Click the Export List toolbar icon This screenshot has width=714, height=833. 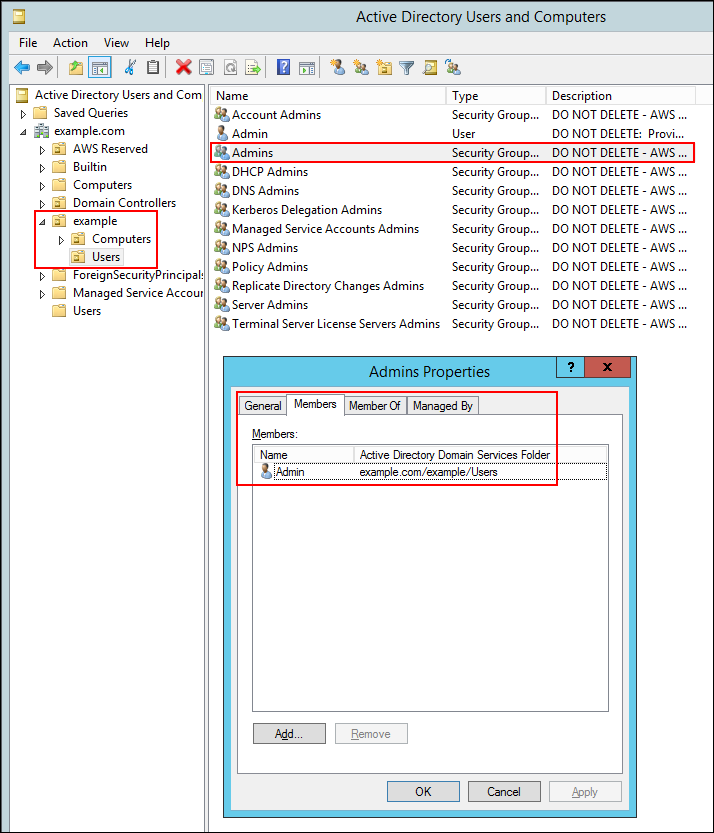pos(253,67)
